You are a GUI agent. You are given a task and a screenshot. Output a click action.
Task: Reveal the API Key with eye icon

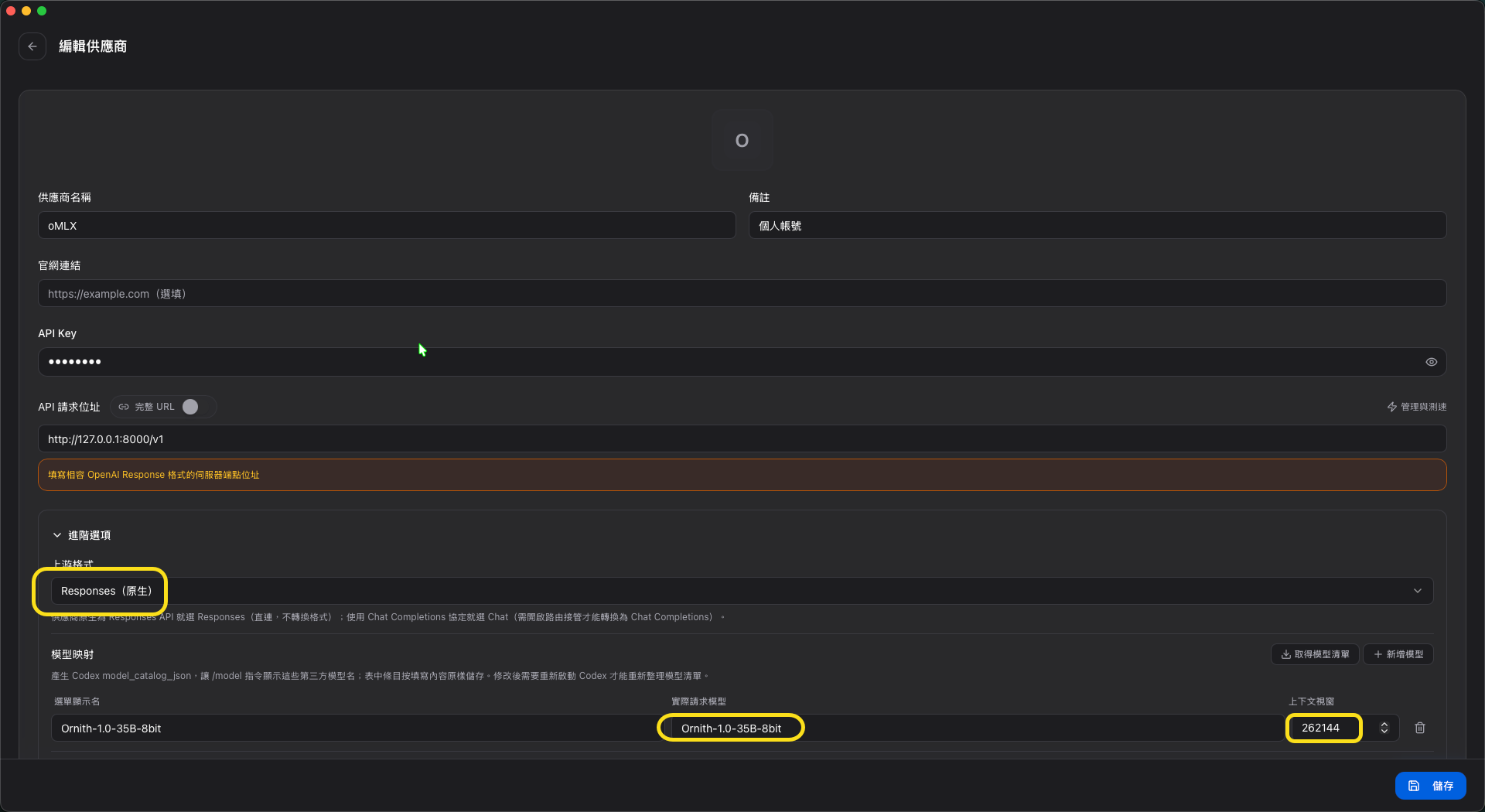(x=1431, y=362)
